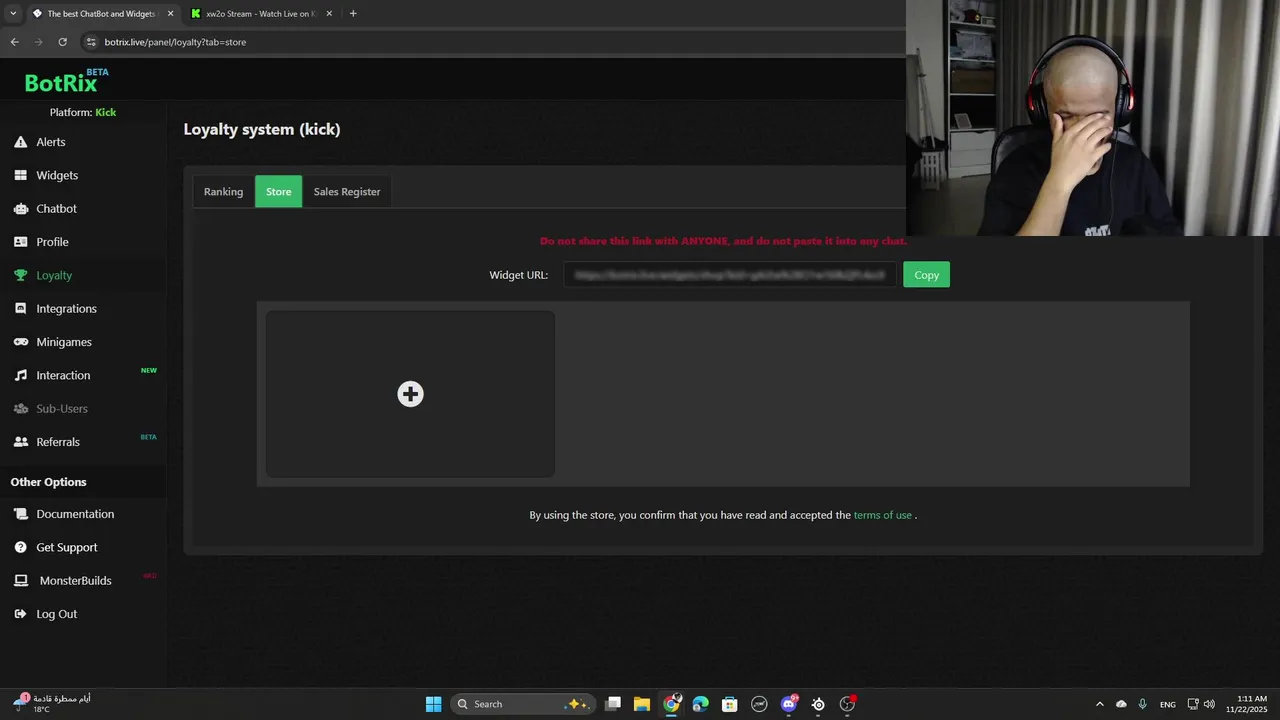
Task: Open a new browser tab
Action: click(353, 14)
